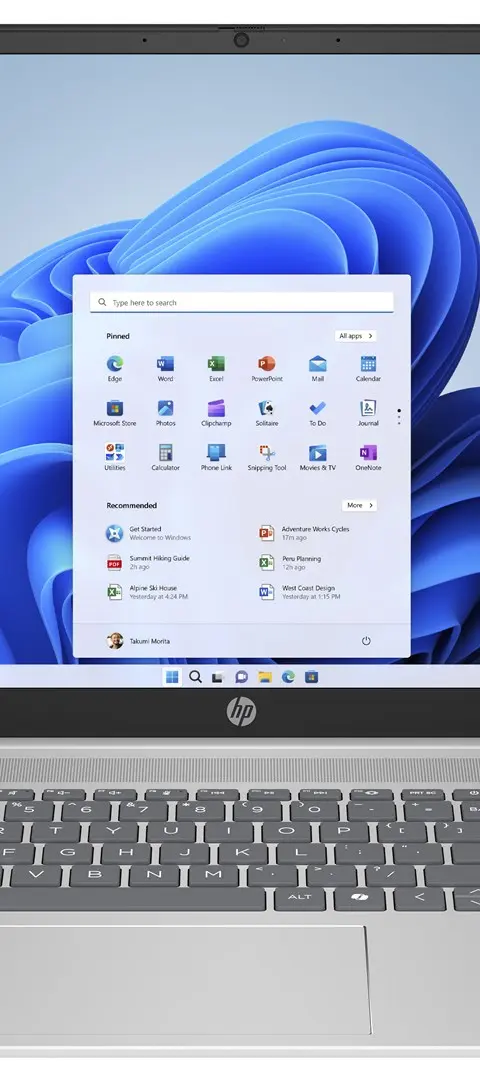The height and width of the screenshot is (1080, 480).
Task: Open File Explorer from the taskbar
Action: [x=264, y=677]
